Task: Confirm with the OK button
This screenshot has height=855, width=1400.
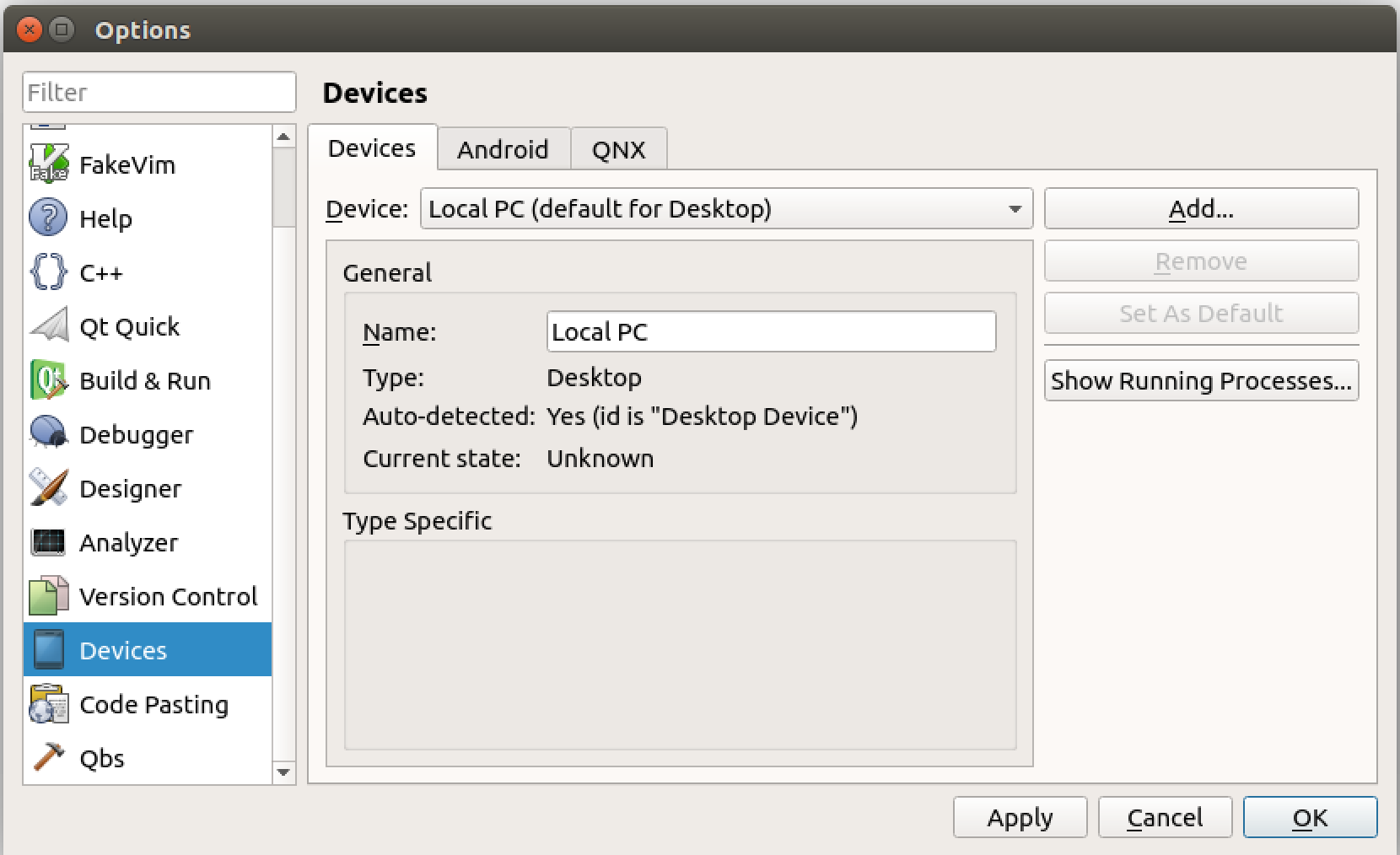Action: (x=1310, y=817)
